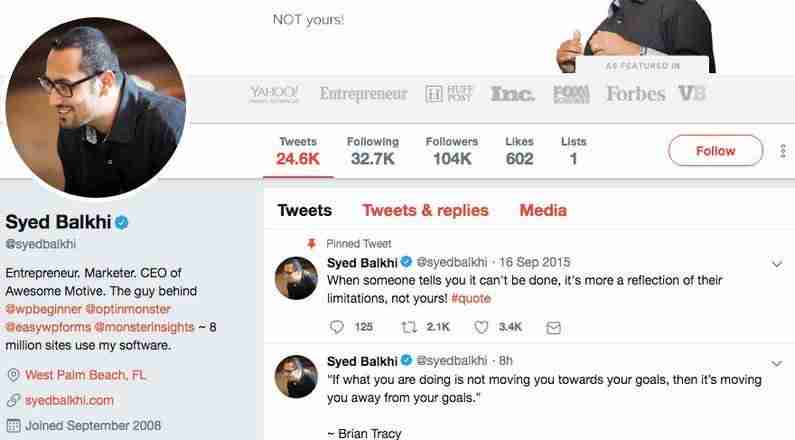Open the syedbalkhi.com website link

pyautogui.click(x=69, y=400)
